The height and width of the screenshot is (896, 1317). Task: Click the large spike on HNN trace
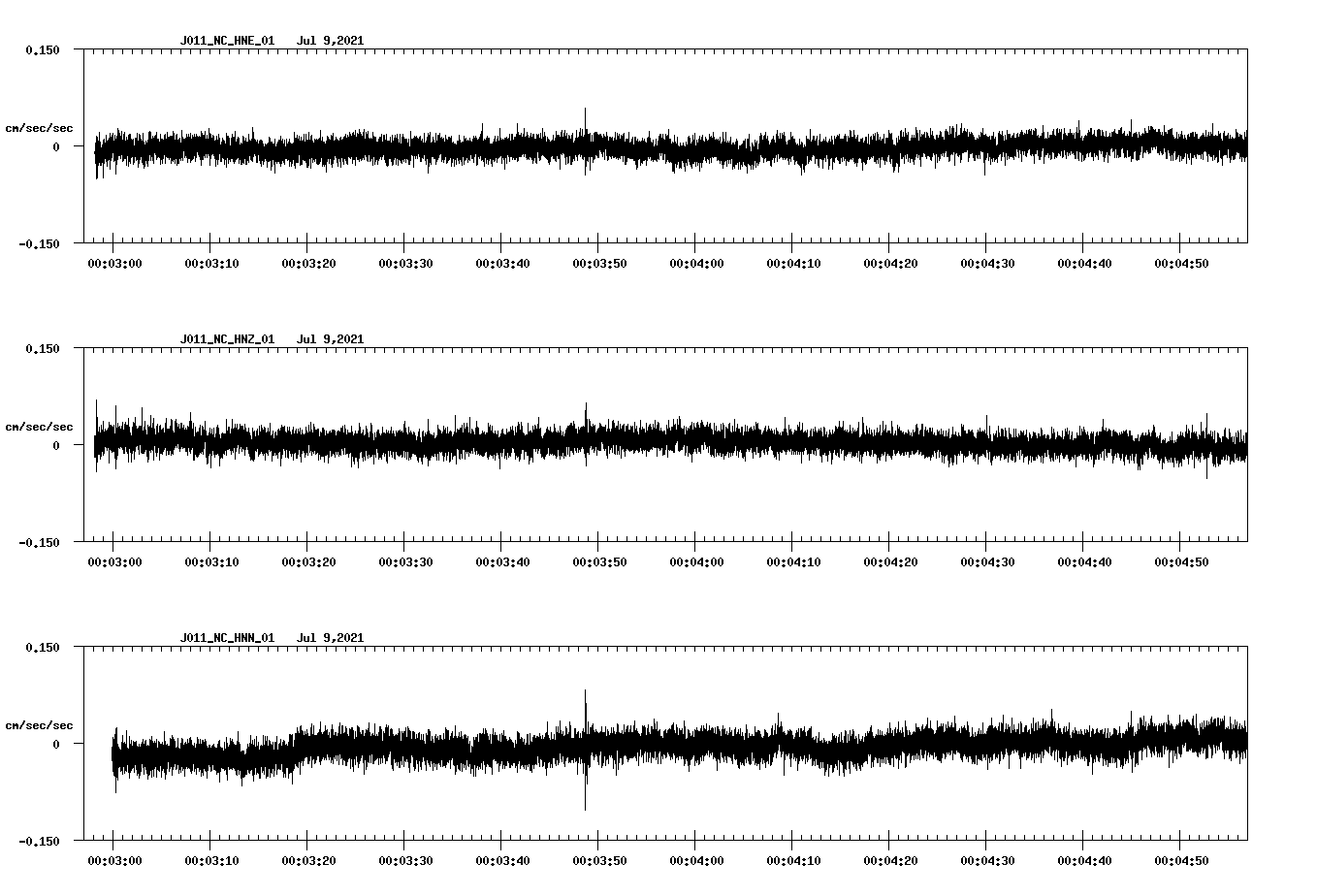(x=585, y=747)
